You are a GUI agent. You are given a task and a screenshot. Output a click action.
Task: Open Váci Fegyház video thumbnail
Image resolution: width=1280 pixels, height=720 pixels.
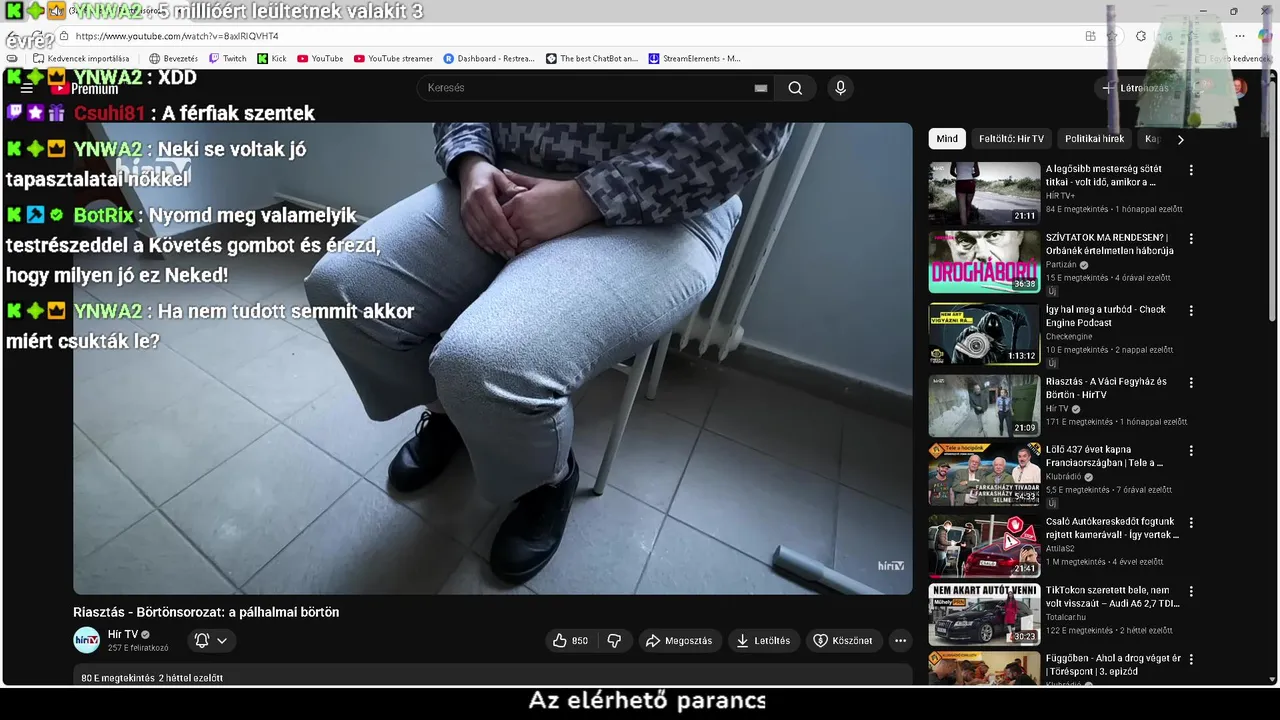[984, 406]
